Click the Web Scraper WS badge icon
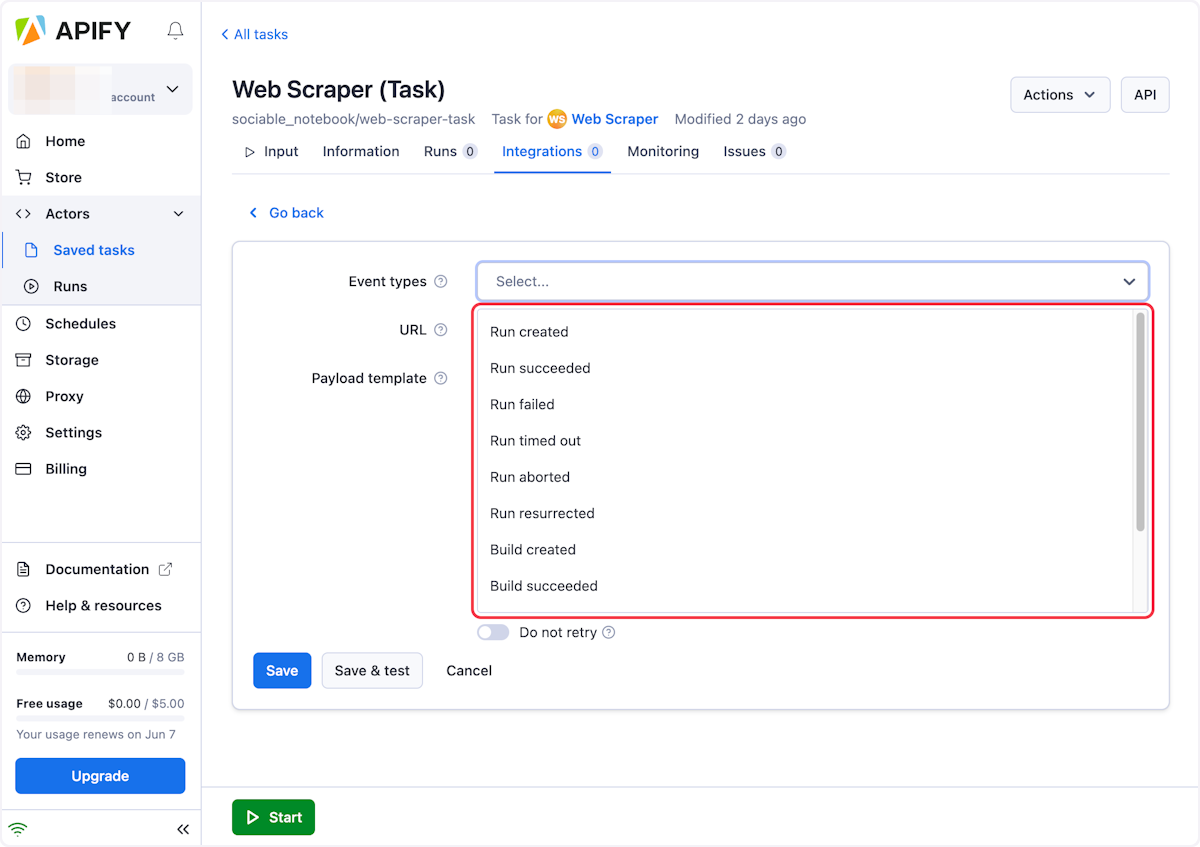This screenshot has height=847, width=1200. click(557, 119)
